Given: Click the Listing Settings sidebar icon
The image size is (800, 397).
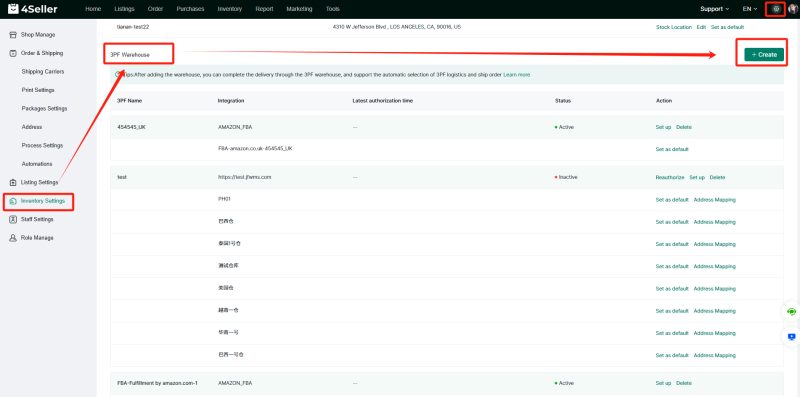Looking at the screenshot, I should coord(13,182).
